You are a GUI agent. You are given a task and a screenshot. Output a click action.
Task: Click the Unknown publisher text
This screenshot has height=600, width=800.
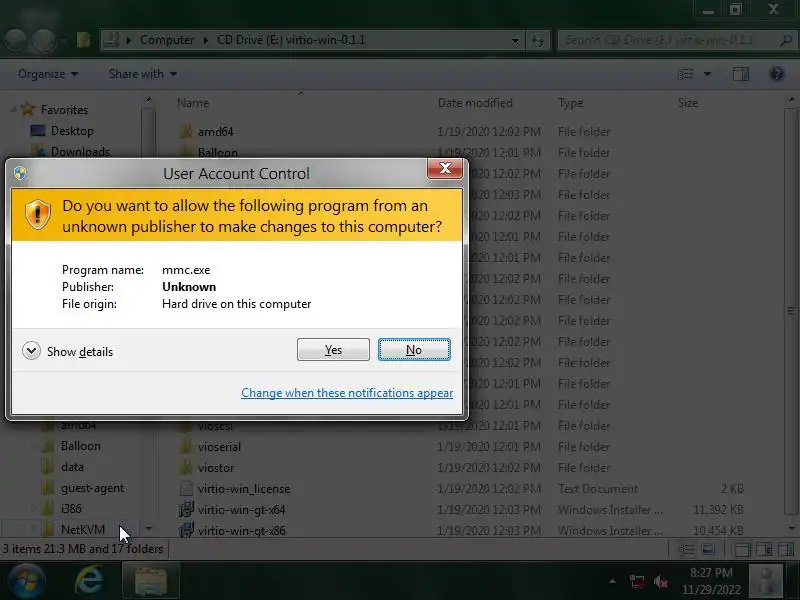pyautogui.click(x=189, y=287)
